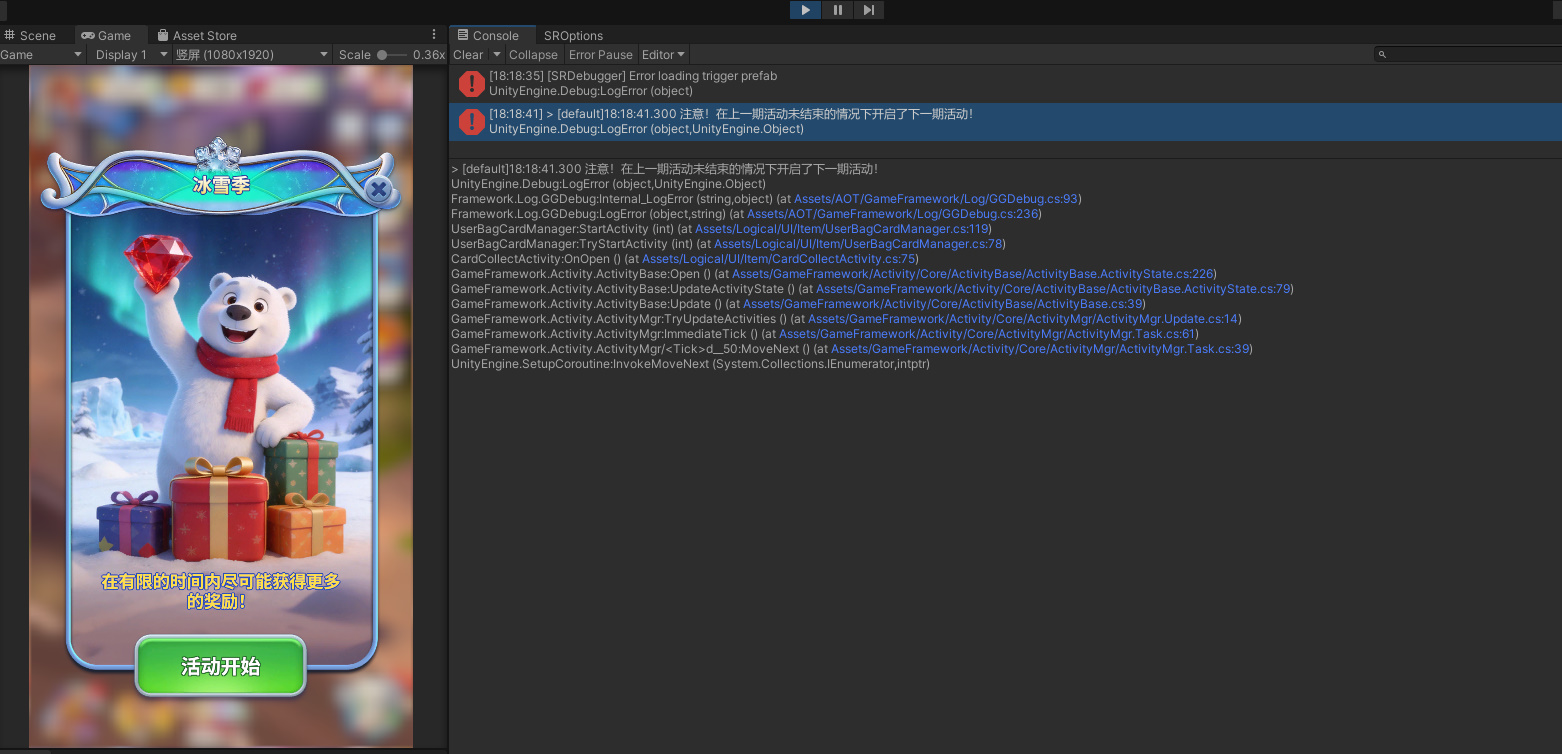This screenshot has height=754, width=1562.
Task: Click the green 活动开始 button
Action: pyautogui.click(x=220, y=666)
